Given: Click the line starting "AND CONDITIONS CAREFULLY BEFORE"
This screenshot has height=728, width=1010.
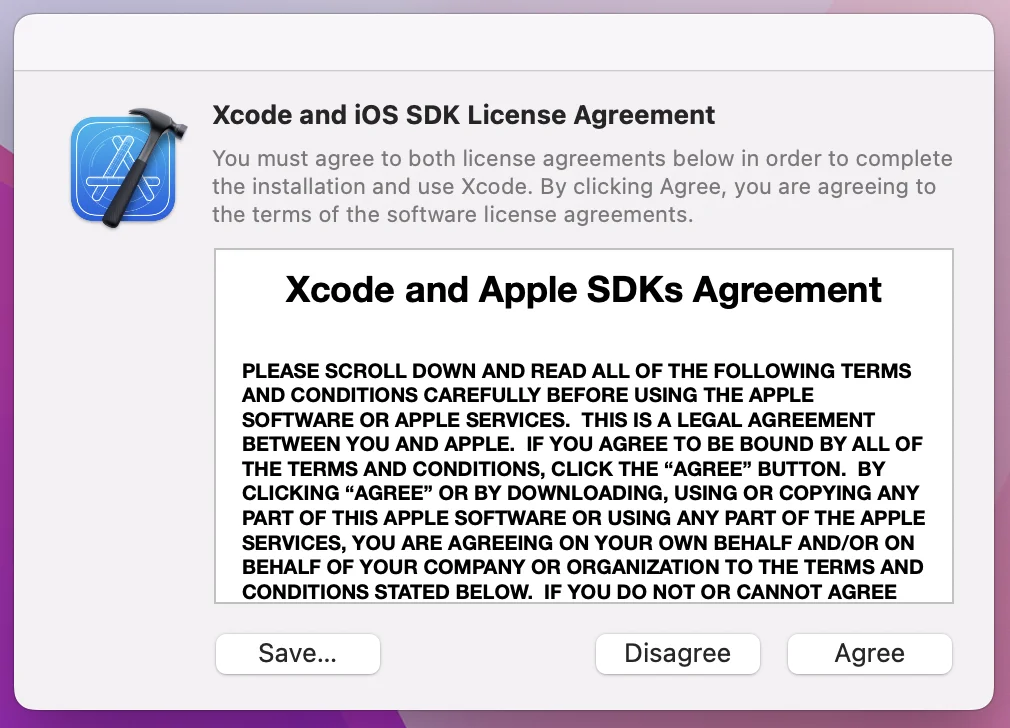Looking at the screenshot, I should (x=528, y=394).
